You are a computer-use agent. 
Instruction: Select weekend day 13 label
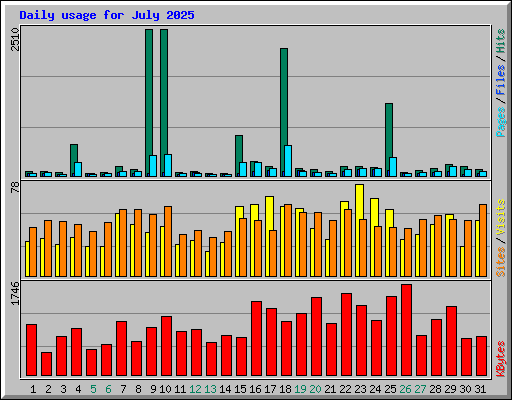click(x=210, y=389)
